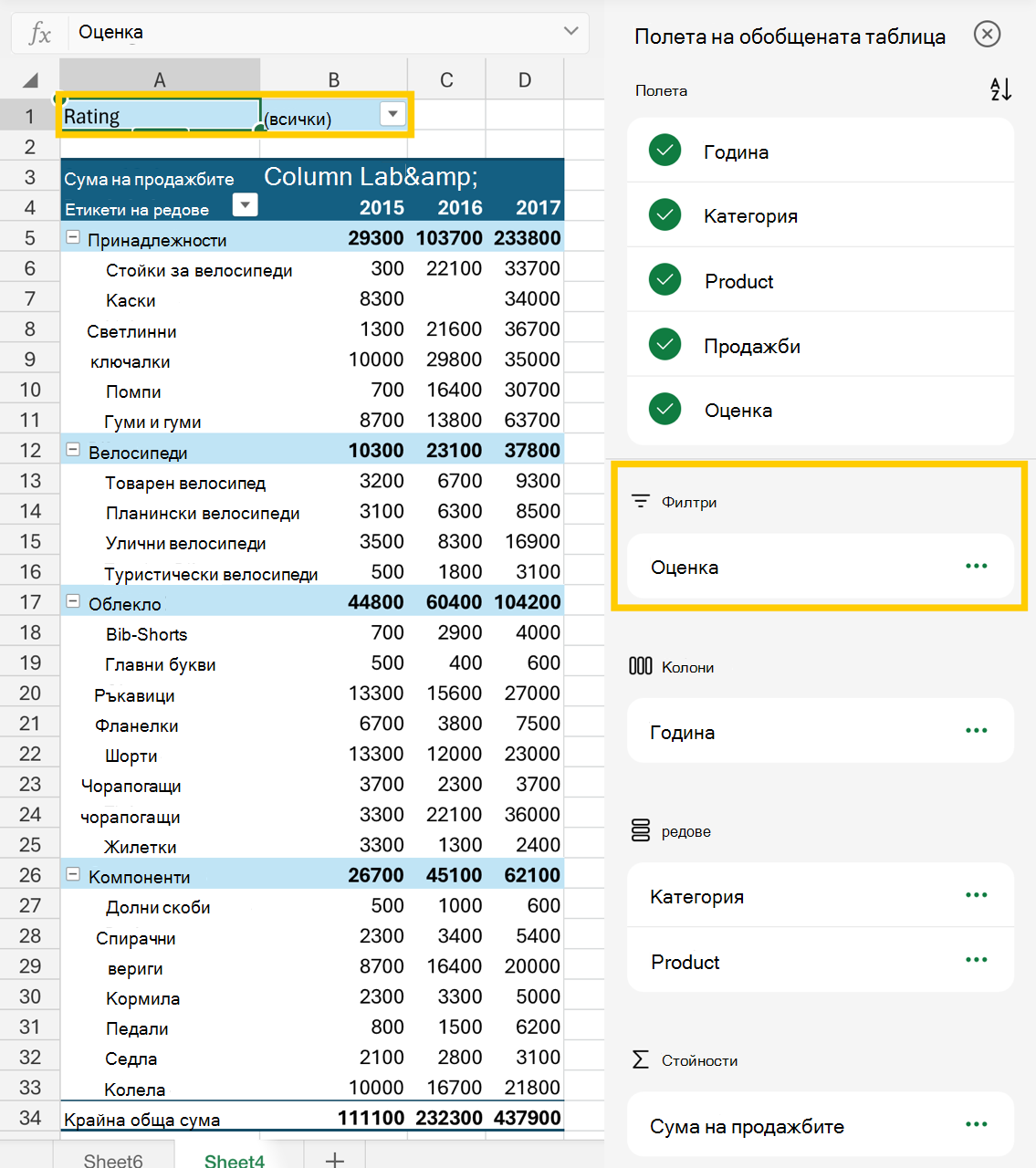Uncheck the Година field checkbox
1036x1168 pixels.
point(665,151)
